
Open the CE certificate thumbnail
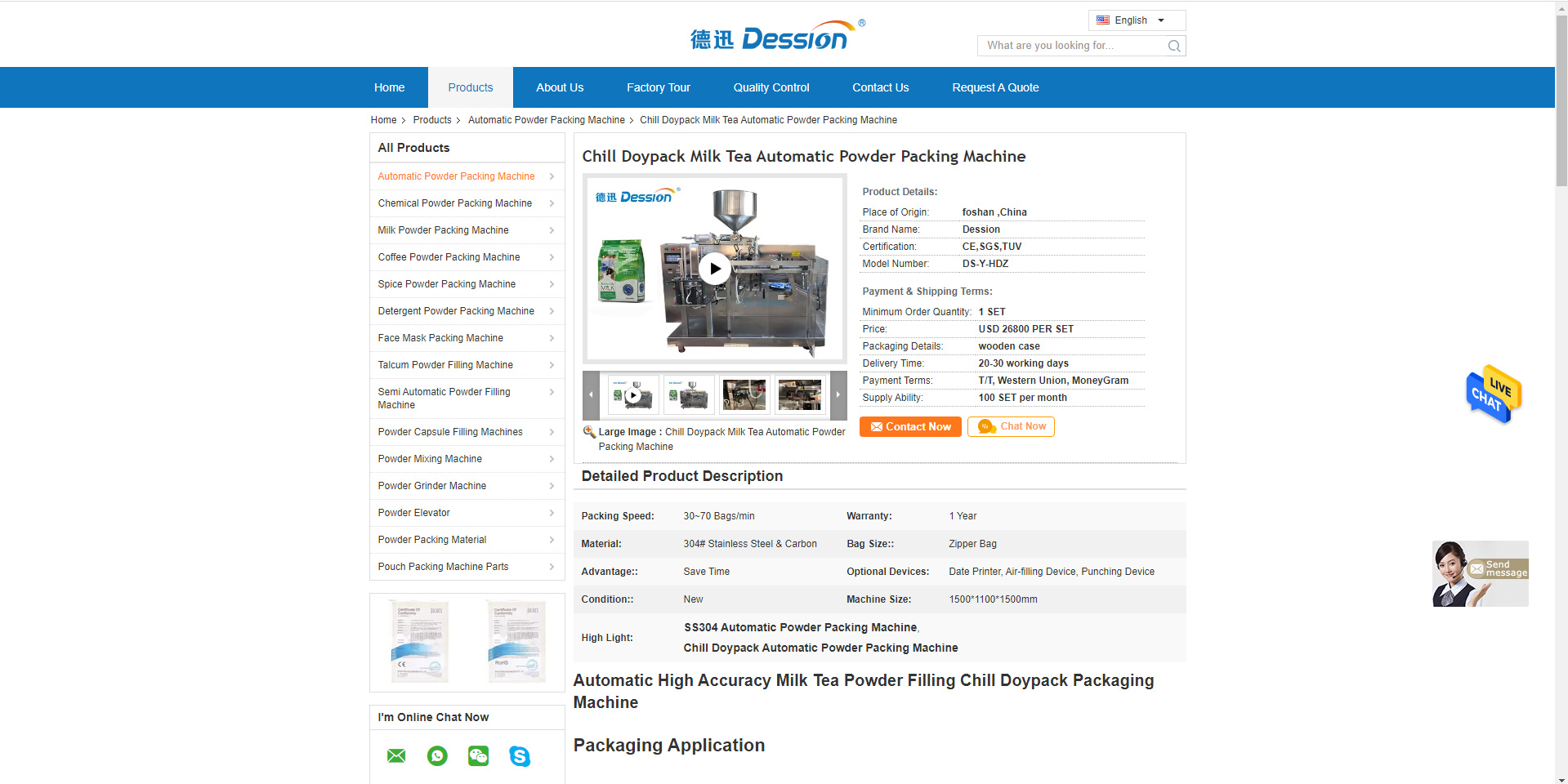pos(419,642)
